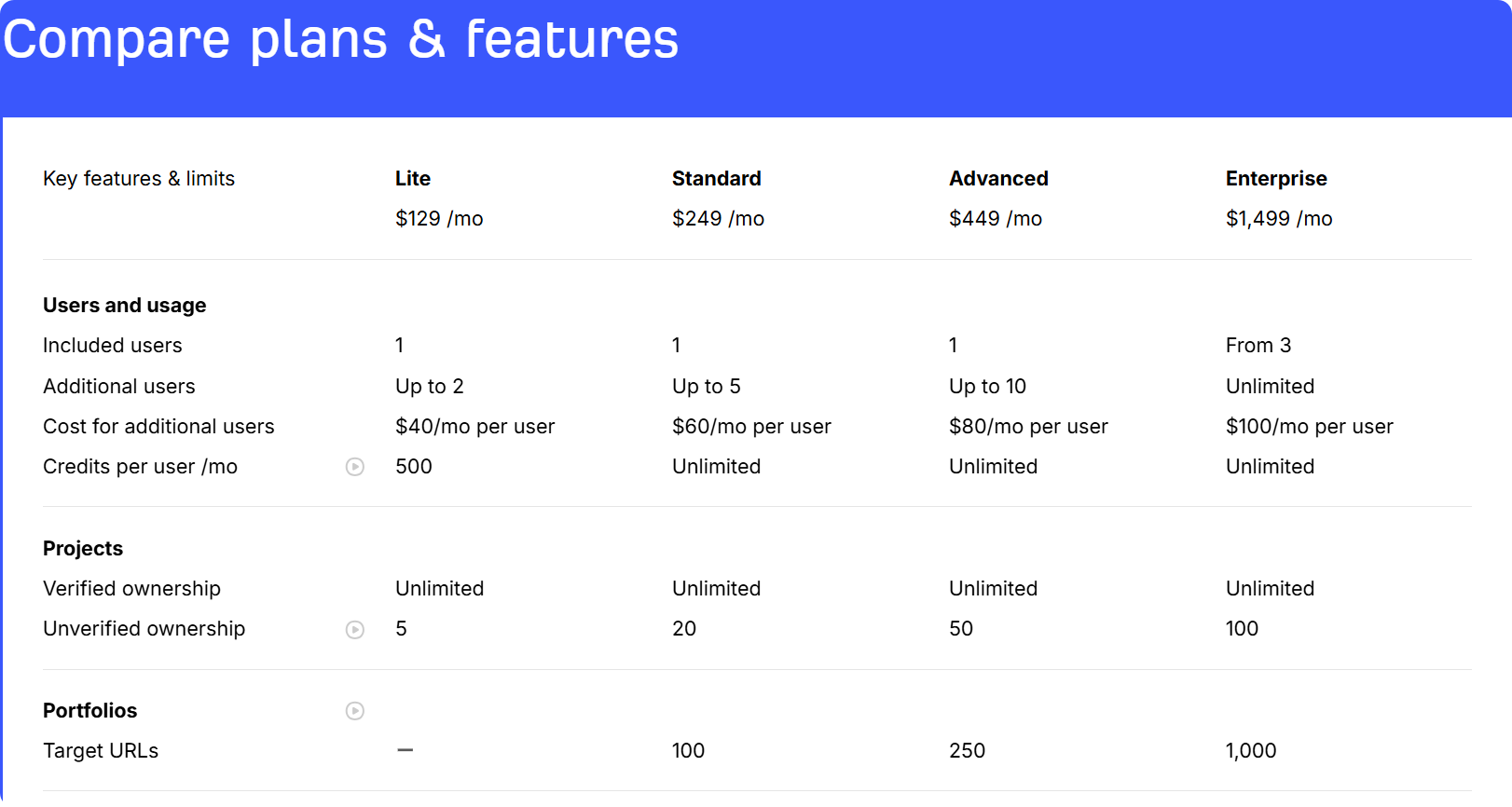The height and width of the screenshot is (807, 1512).
Task: Open the Enterprise plan column header
Action: click(1275, 178)
